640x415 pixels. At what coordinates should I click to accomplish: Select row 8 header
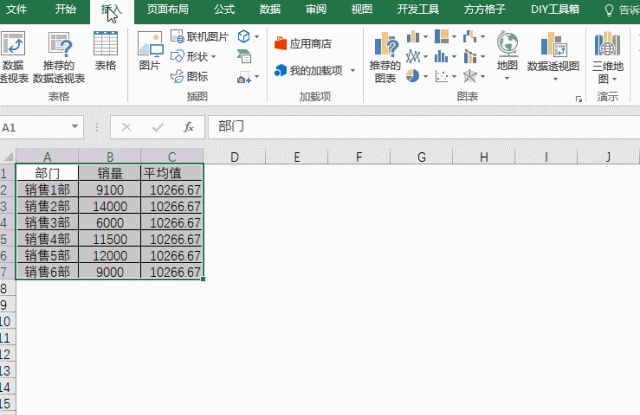[x=7, y=289]
